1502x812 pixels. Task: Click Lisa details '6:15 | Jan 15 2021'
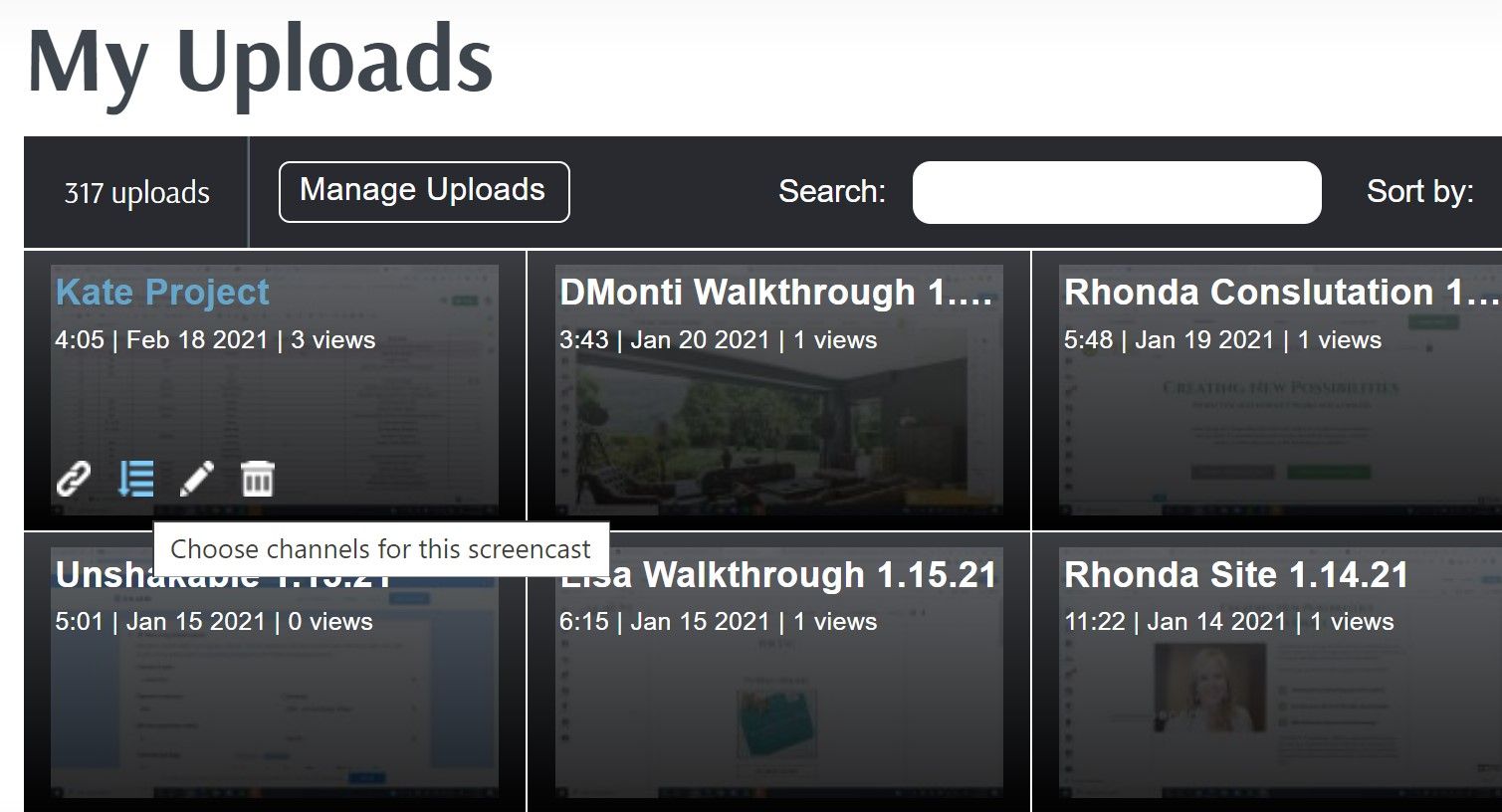click(x=665, y=622)
